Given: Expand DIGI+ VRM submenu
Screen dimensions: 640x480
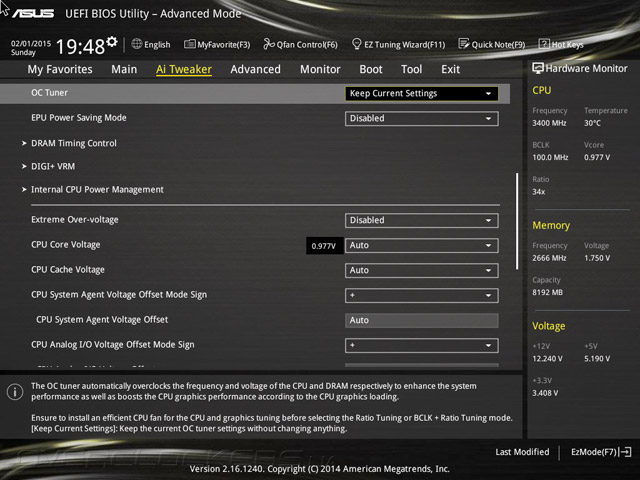Looking at the screenshot, I should point(53,167).
